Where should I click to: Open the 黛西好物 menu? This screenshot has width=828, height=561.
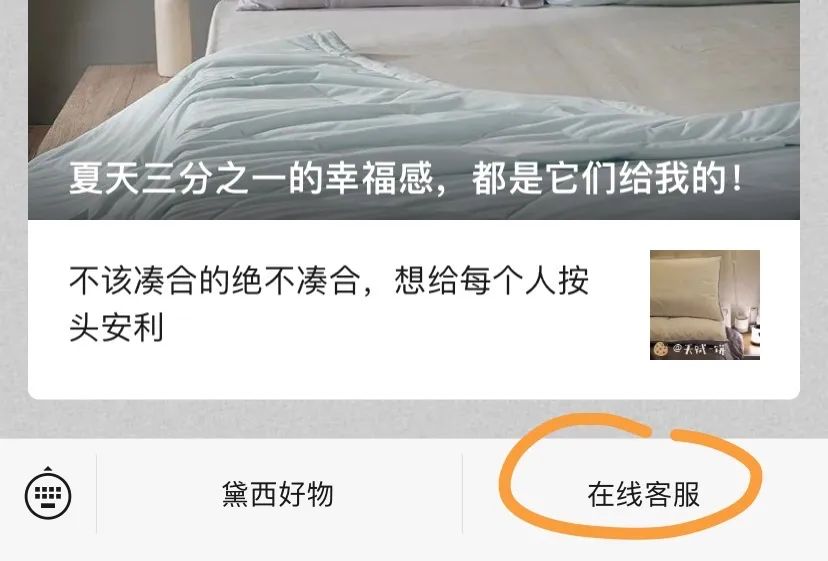pyautogui.click(x=278, y=494)
